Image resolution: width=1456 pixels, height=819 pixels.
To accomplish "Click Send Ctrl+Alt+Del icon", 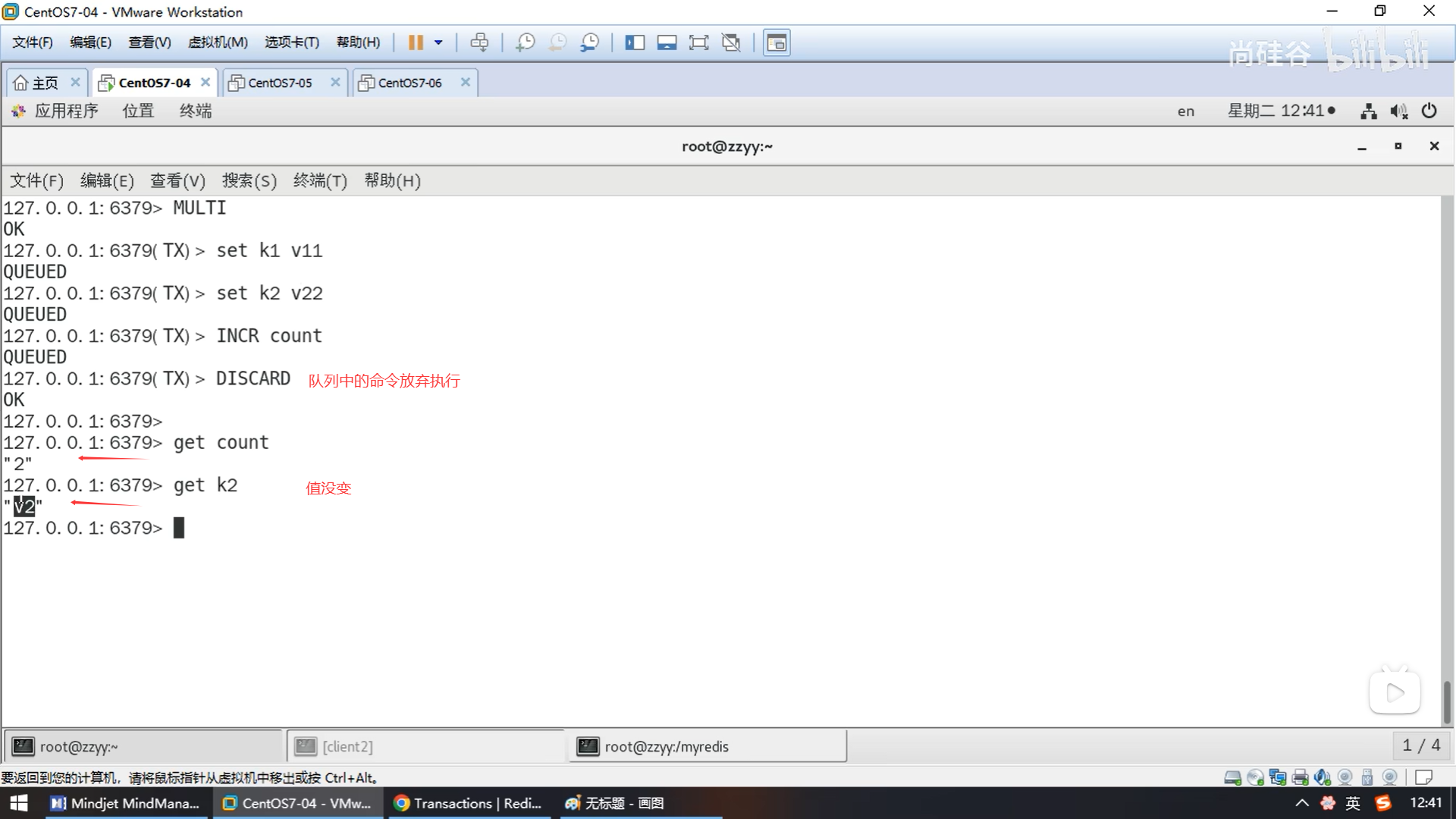I will point(479,42).
